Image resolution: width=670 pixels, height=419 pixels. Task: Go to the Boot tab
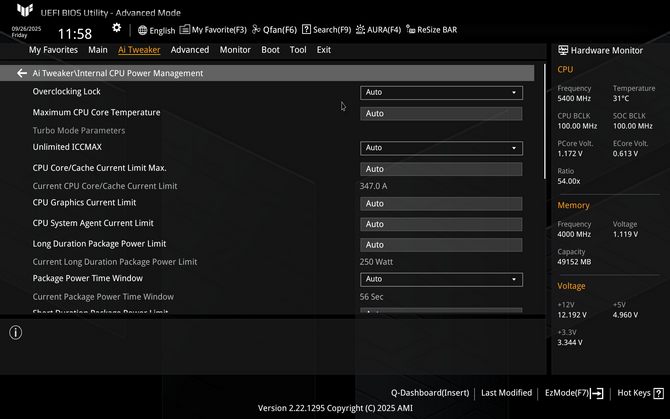(x=270, y=50)
